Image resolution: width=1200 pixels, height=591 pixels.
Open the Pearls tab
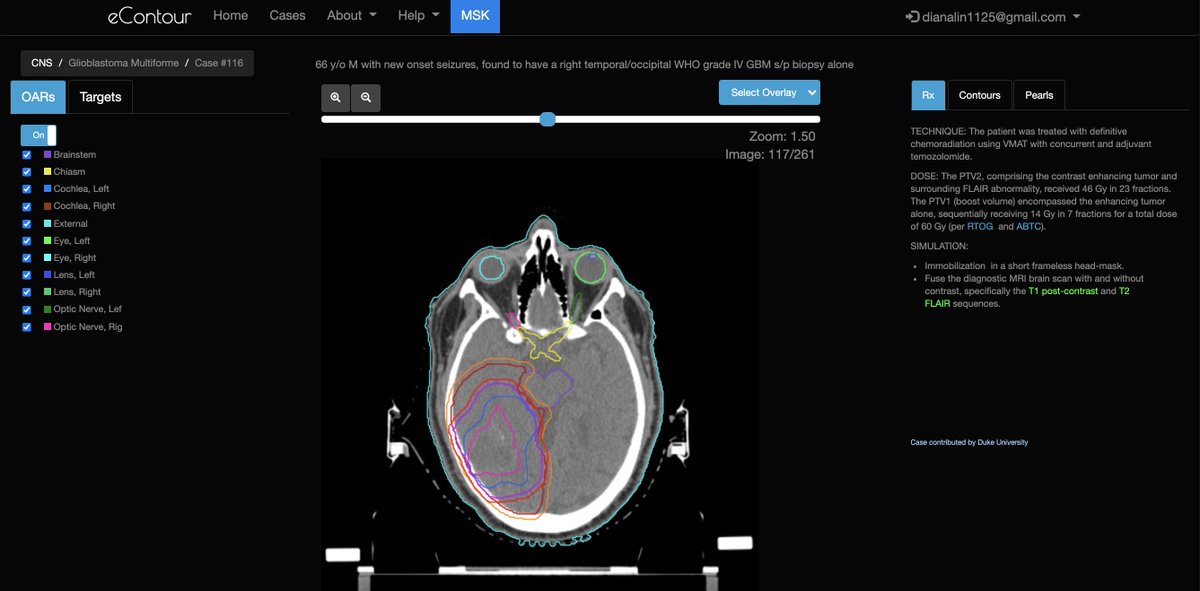point(1039,95)
